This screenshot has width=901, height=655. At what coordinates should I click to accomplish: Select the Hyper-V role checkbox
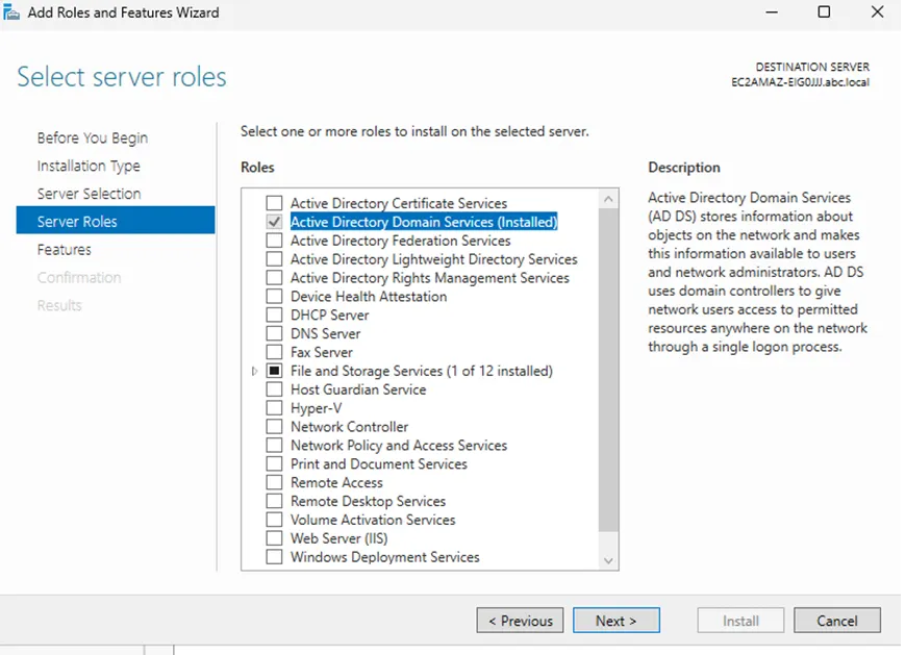(274, 408)
